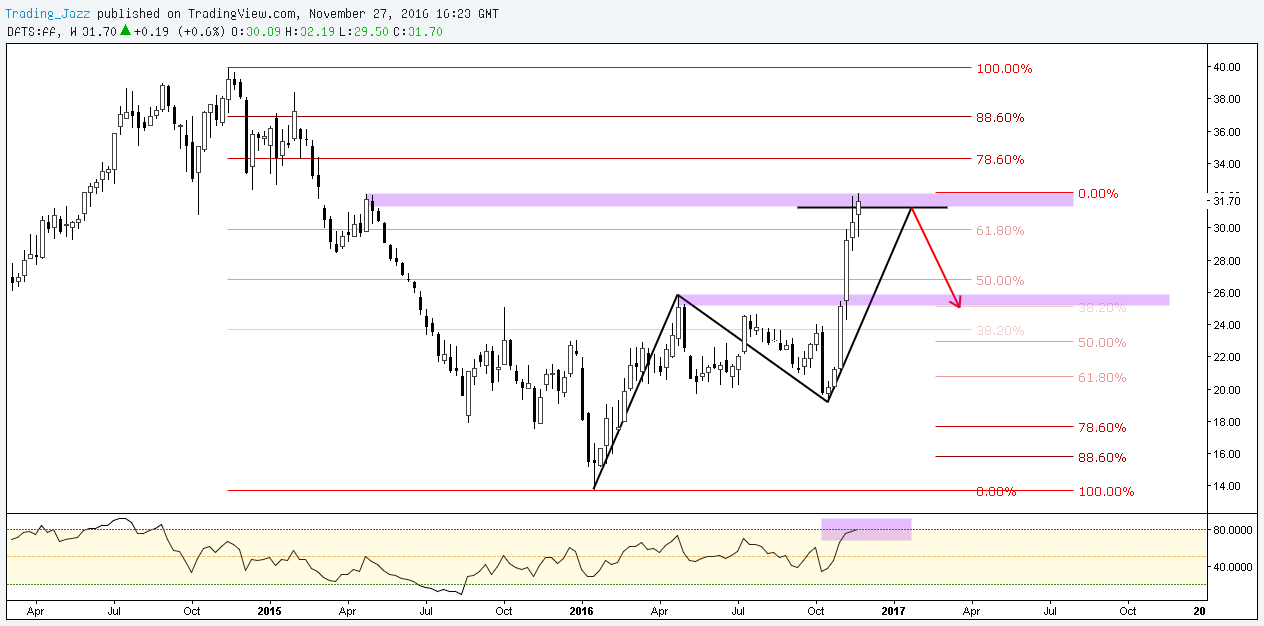Screen dimensions: 1264x626
Task: Click the 24.00 price axis value
Action: click(1227, 325)
